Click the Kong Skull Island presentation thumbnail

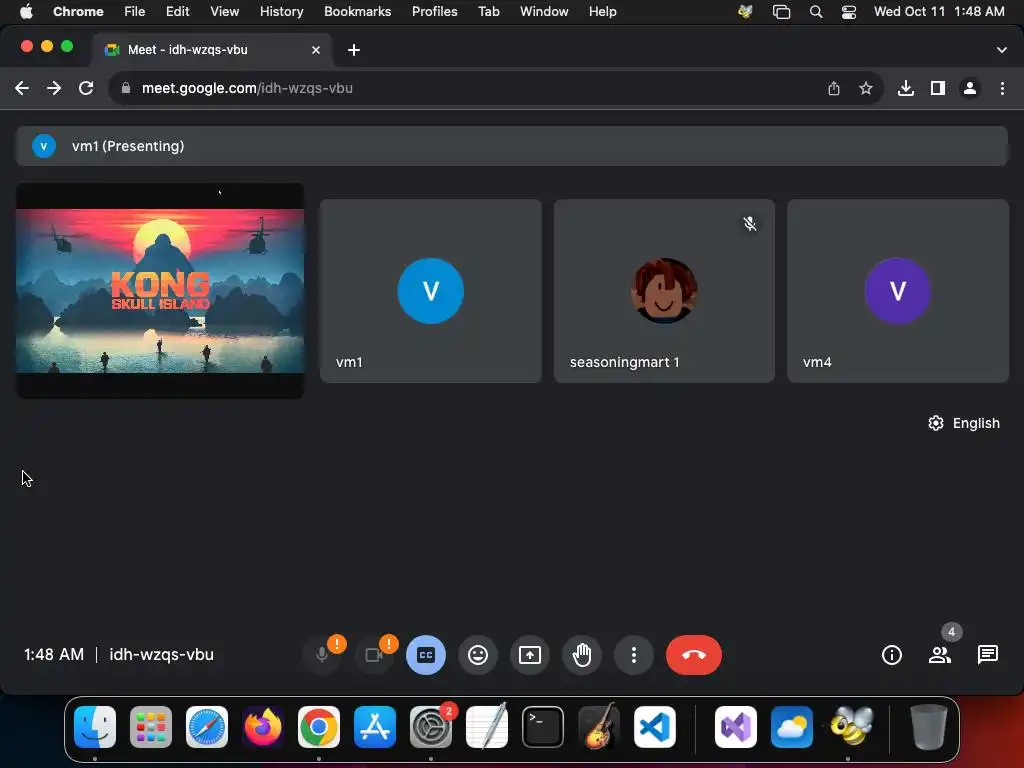tap(160, 291)
